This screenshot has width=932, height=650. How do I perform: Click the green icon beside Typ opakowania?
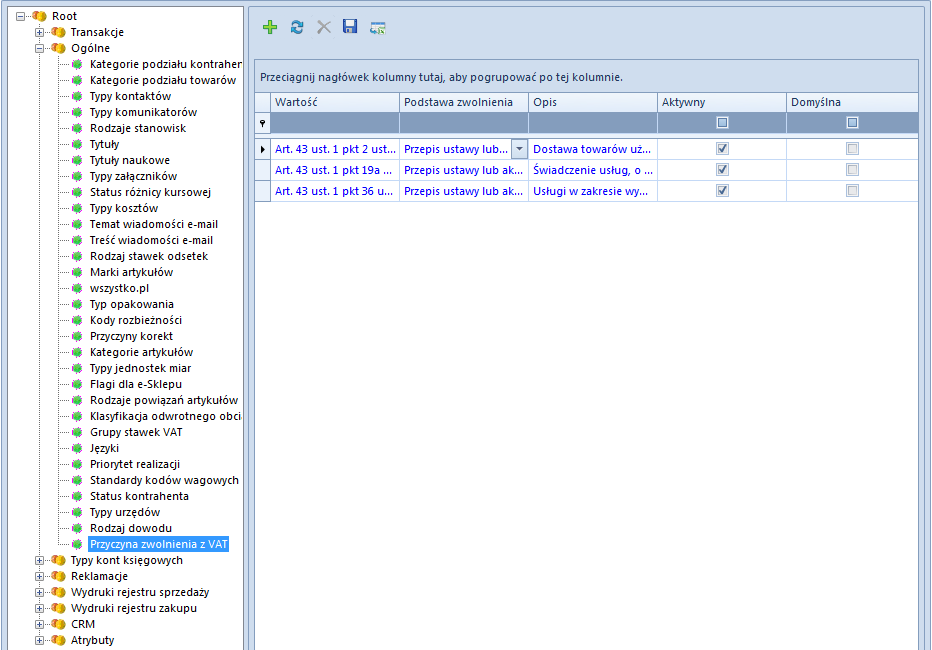point(77,304)
